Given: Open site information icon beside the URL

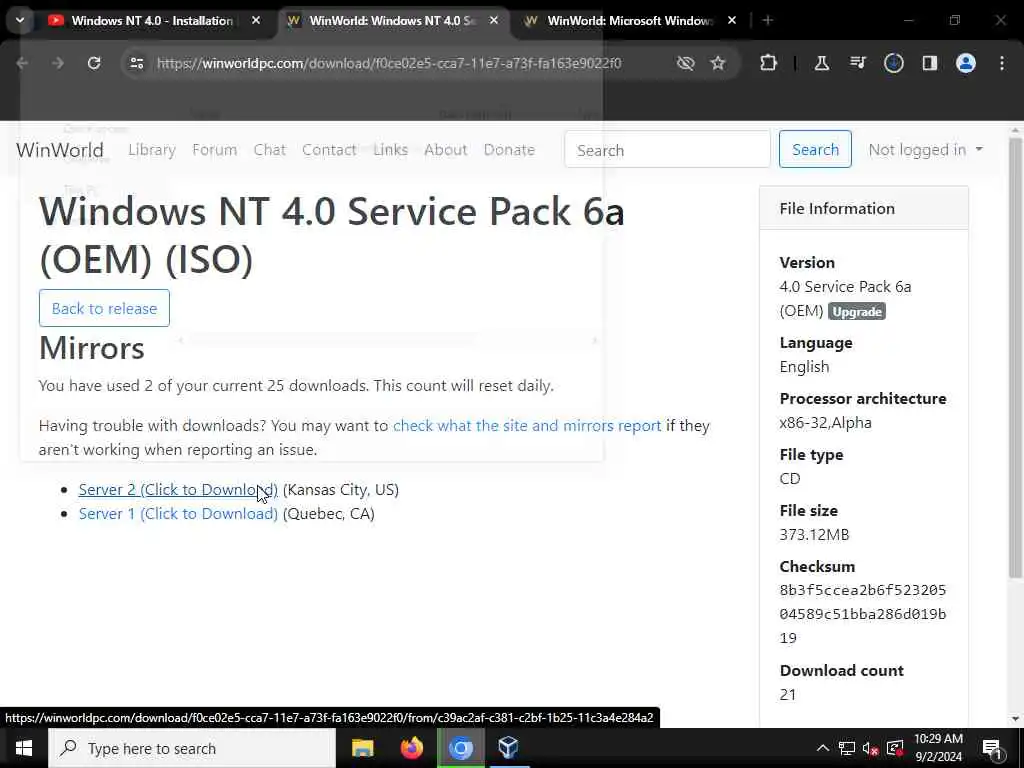Looking at the screenshot, I should 136,63.
